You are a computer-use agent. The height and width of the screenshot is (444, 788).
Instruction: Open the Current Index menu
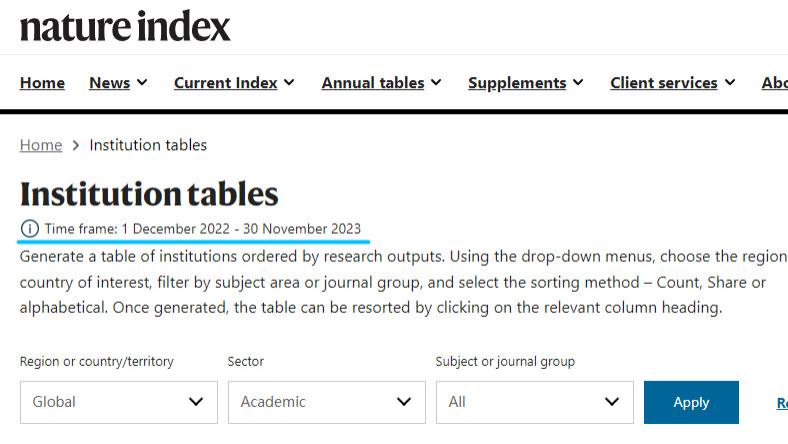click(x=226, y=82)
